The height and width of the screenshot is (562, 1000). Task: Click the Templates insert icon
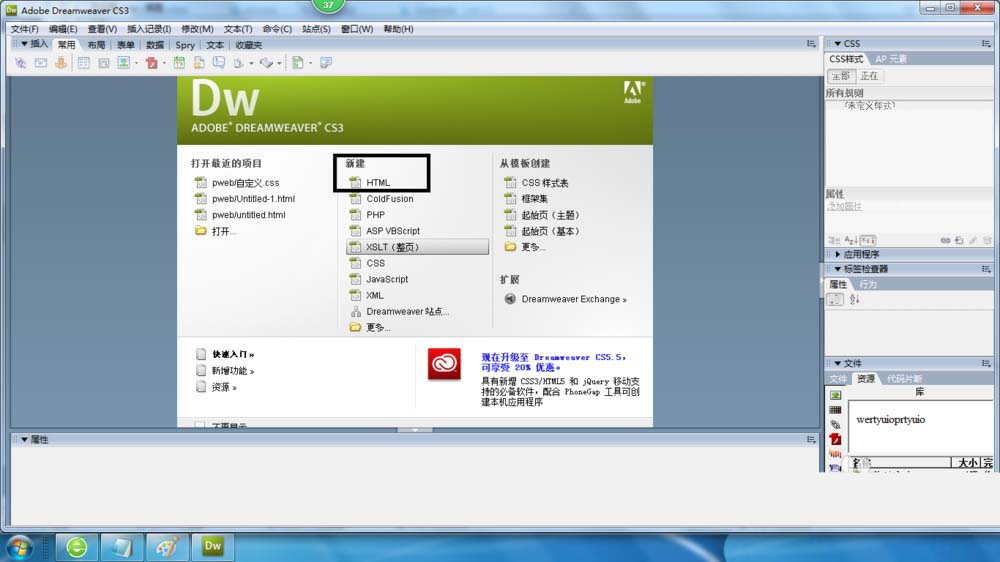click(298, 63)
